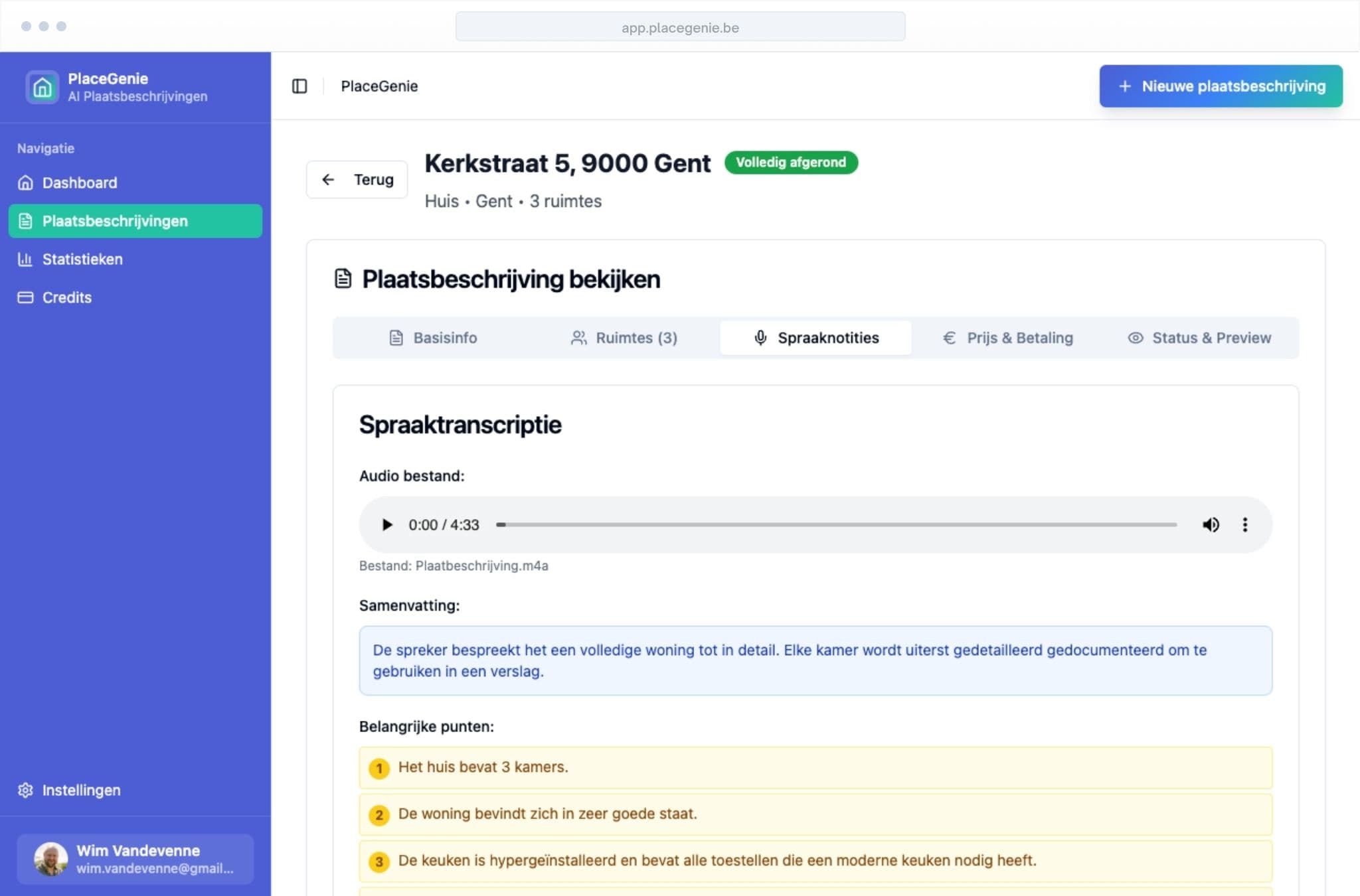Play the audio recording

click(386, 525)
